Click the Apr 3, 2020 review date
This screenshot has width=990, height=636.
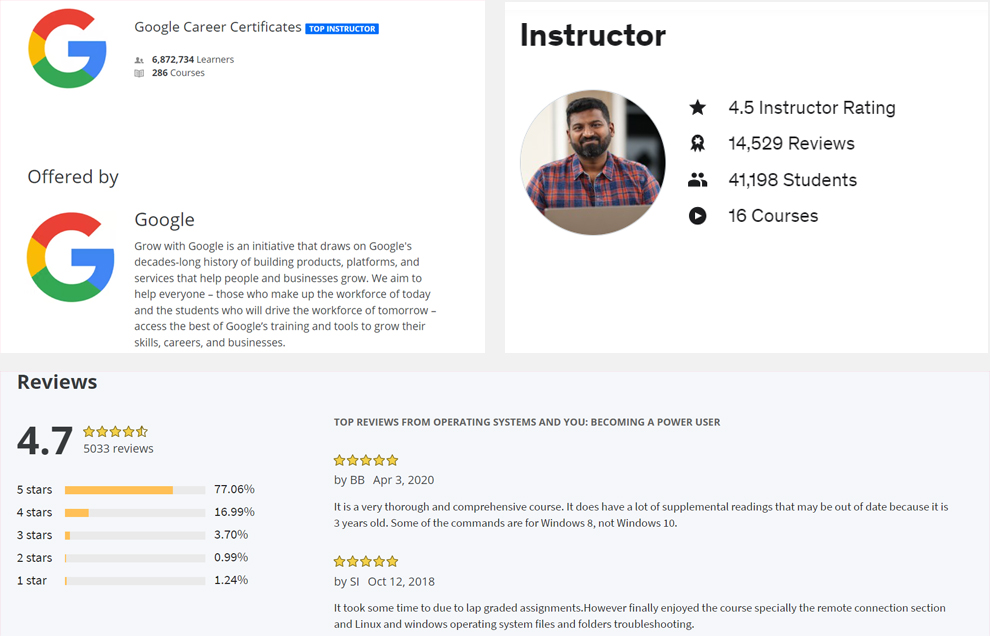403,480
